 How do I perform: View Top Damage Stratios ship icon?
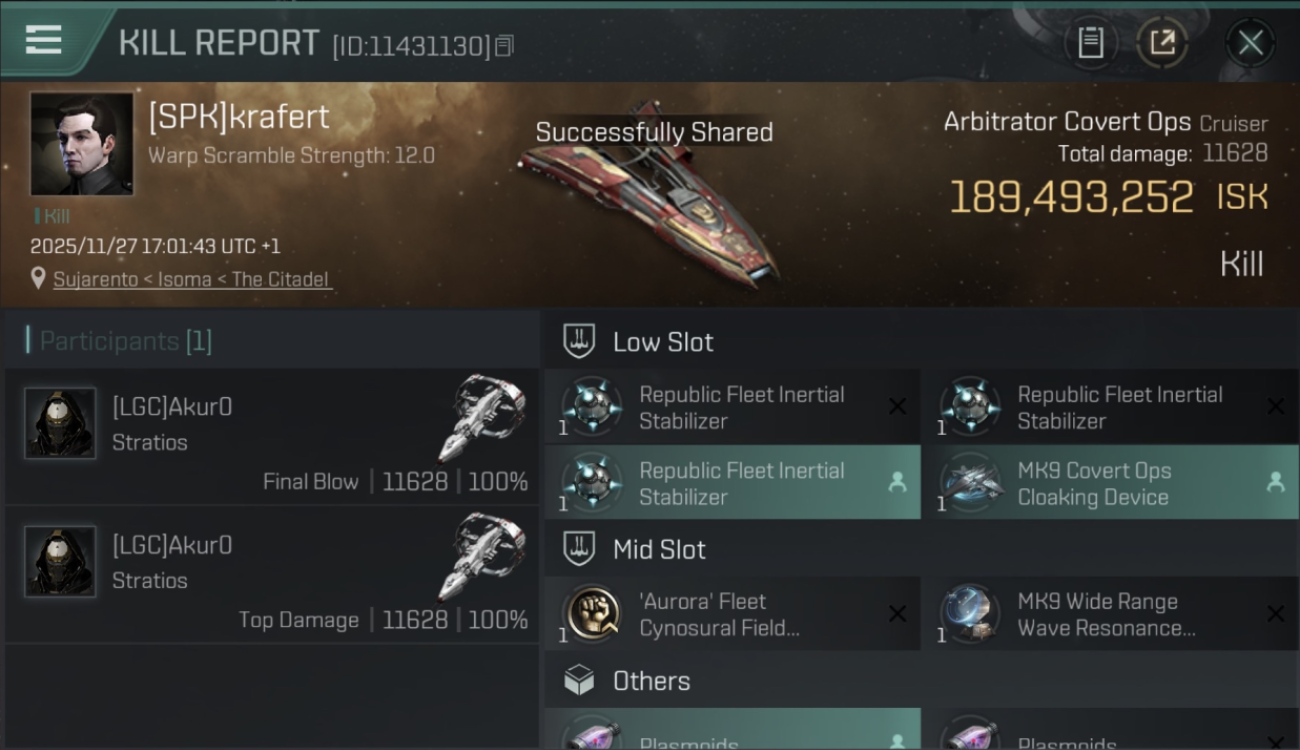(482, 555)
